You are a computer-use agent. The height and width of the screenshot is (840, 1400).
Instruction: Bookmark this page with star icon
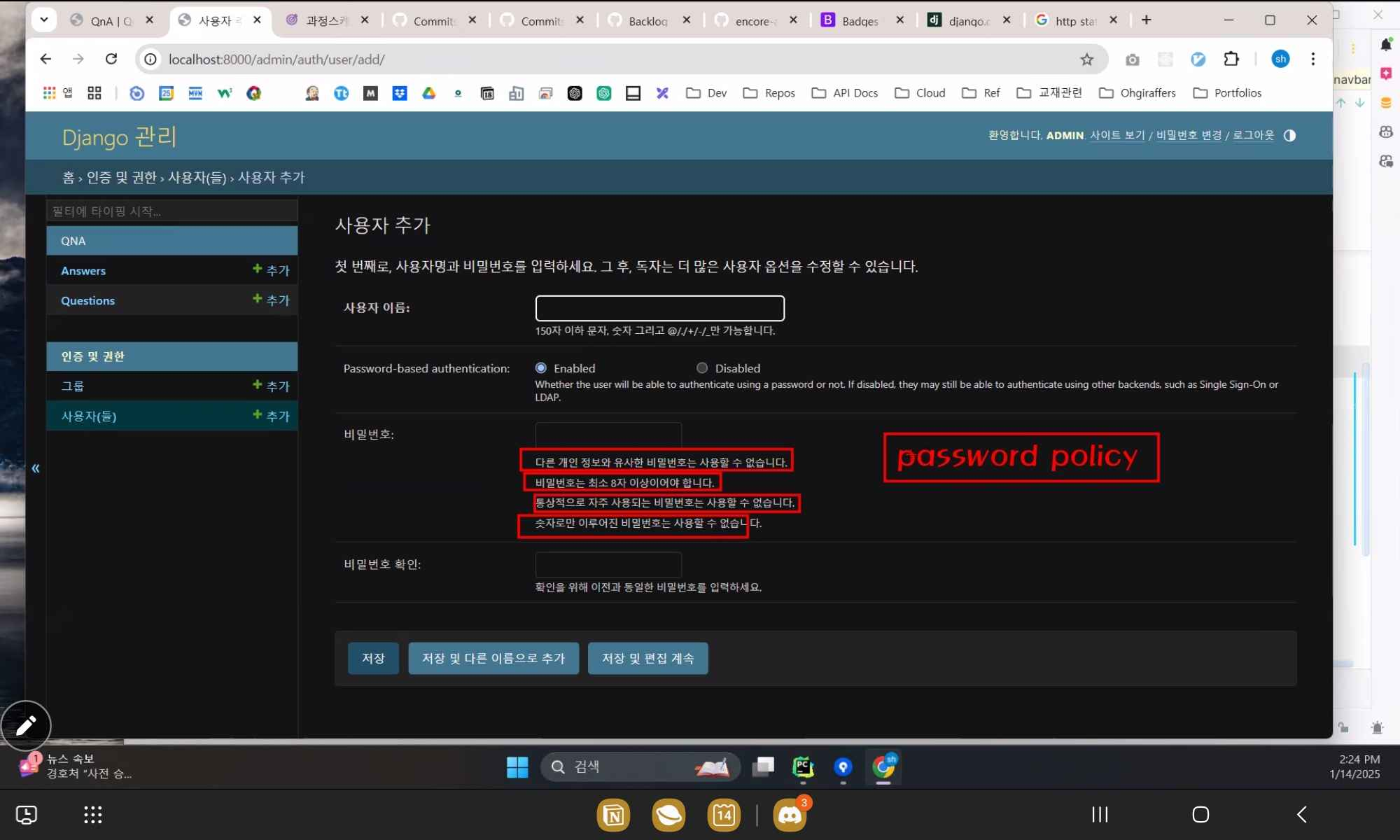click(x=1086, y=59)
